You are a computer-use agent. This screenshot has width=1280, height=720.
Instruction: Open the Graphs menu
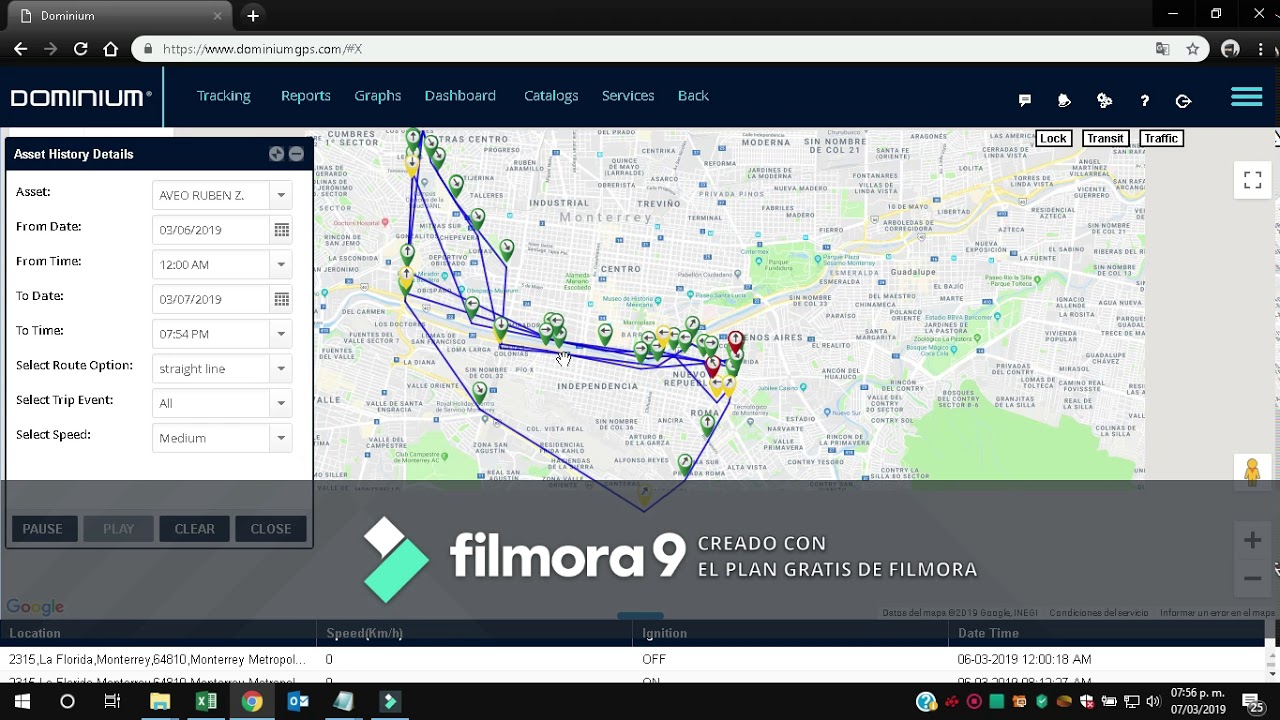coord(377,95)
